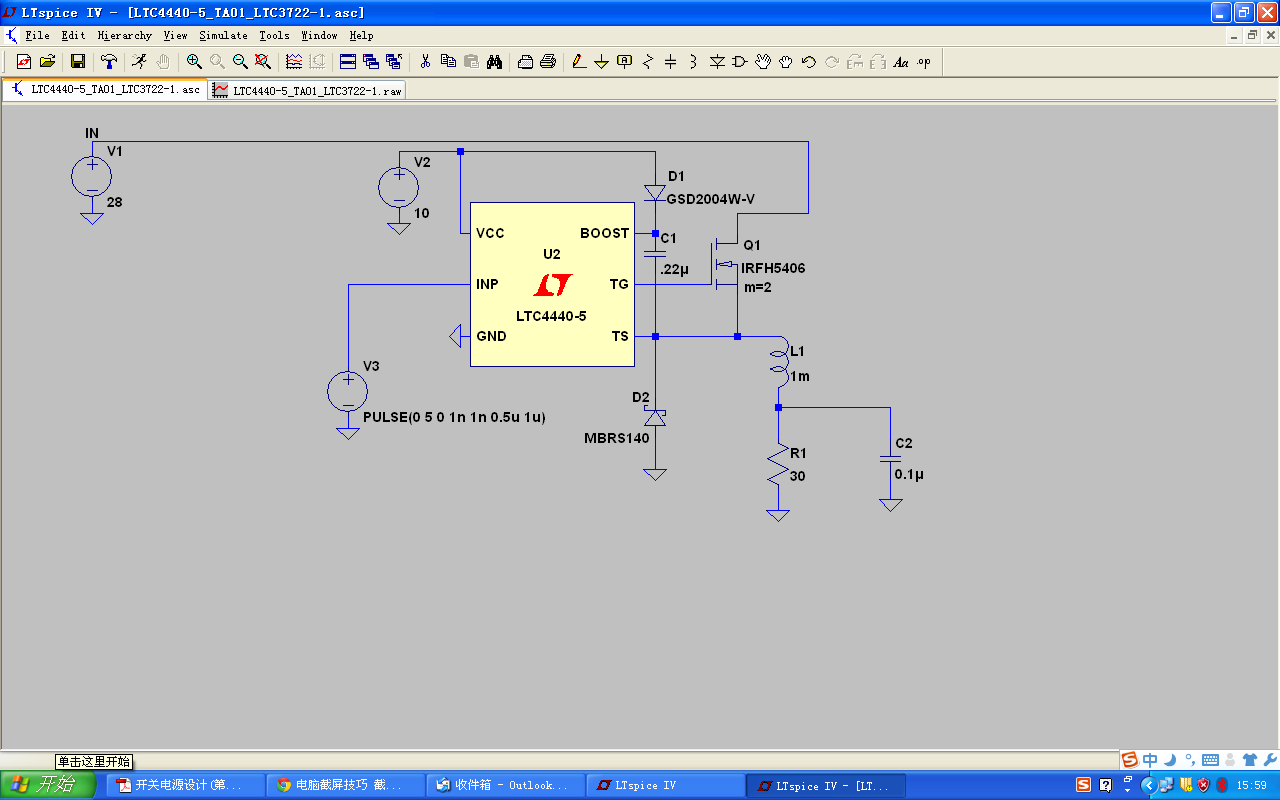Select the SPICE directive .op tool

click(x=924, y=62)
